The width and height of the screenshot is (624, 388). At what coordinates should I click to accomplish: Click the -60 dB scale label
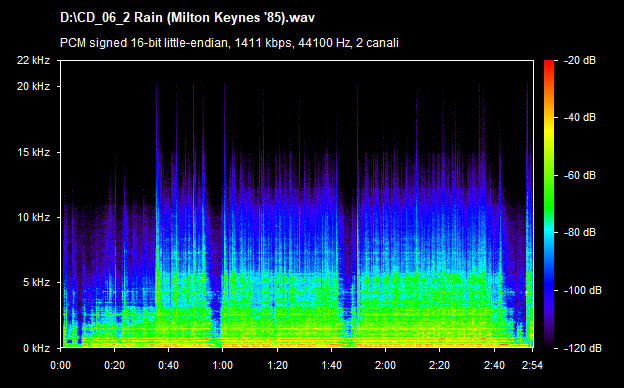(x=580, y=175)
